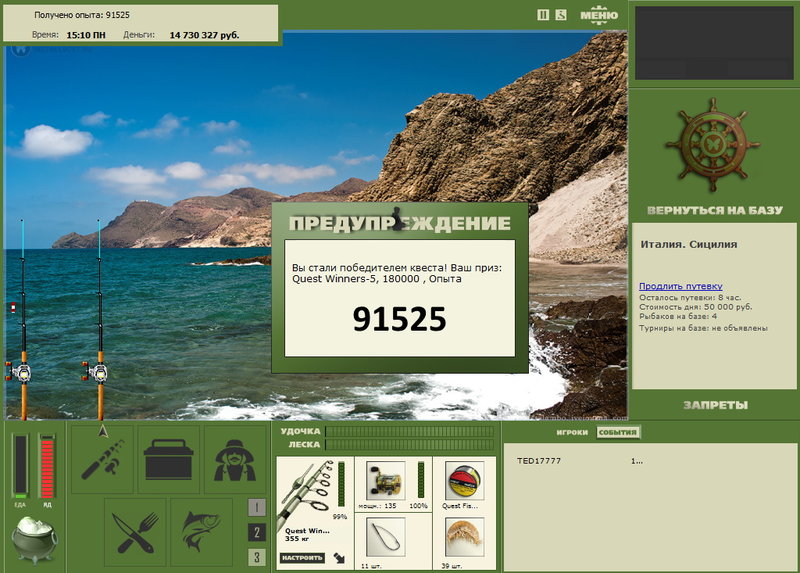Select the Quest Fis... line spool
Image resolution: width=800 pixels, height=573 pixels.
tap(464, 481)
